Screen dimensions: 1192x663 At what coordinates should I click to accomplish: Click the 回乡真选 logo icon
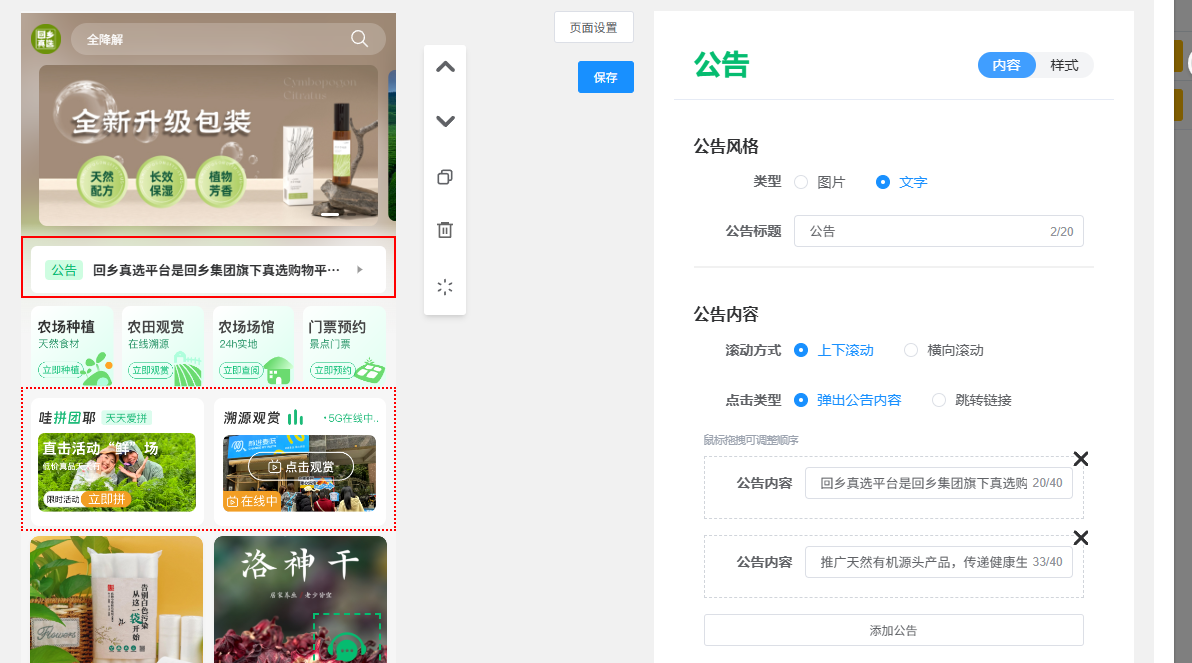pos(46,39)
